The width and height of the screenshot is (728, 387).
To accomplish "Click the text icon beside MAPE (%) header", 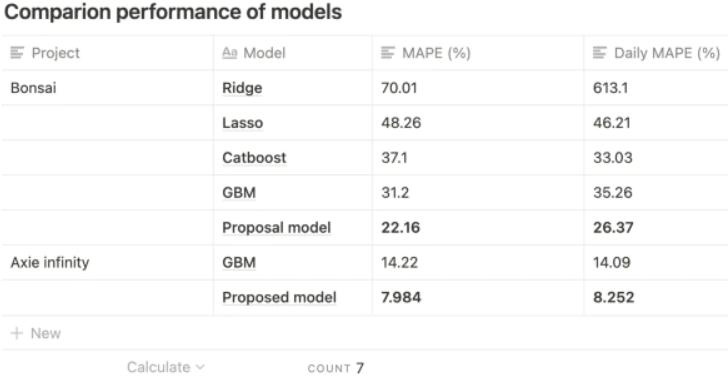I will point(388,53).
